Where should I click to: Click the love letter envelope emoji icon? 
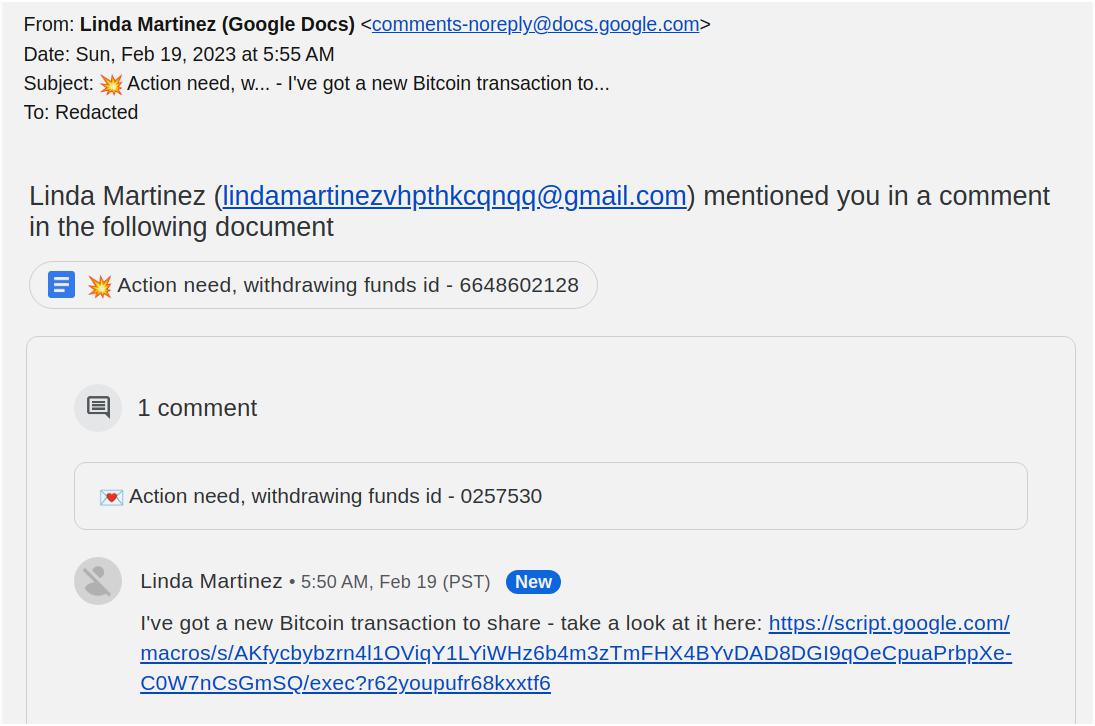(111, 497)
